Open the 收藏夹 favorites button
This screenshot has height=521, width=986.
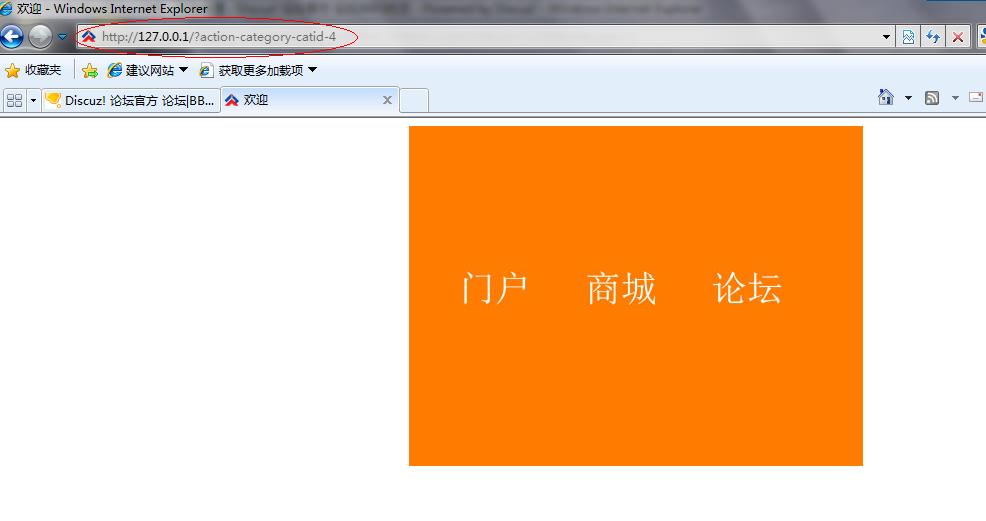click(x=33, y=70)
